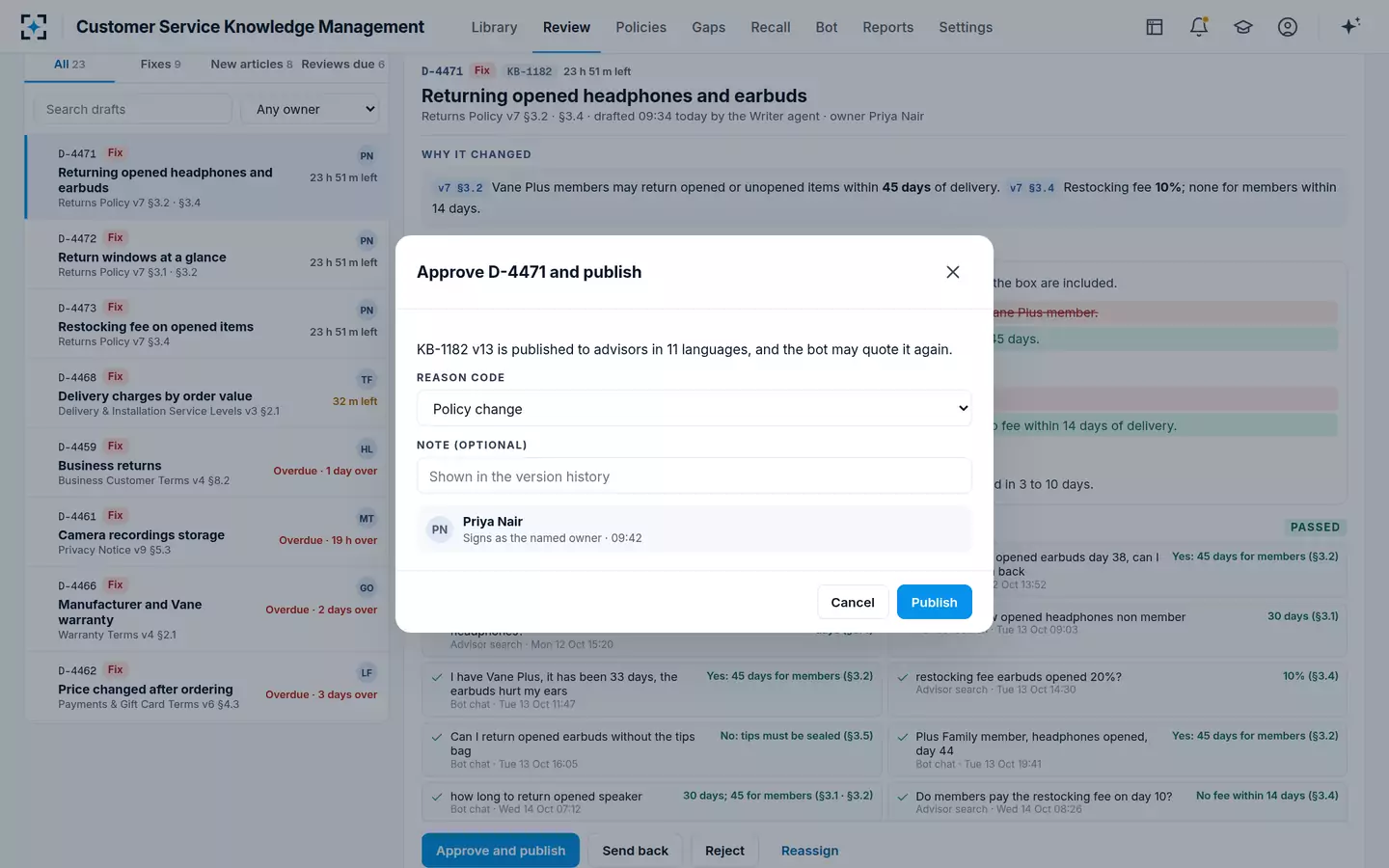Open the graduation cap training icon
This screenshot has height=868, width=1389.
(x=1243, y=27)
